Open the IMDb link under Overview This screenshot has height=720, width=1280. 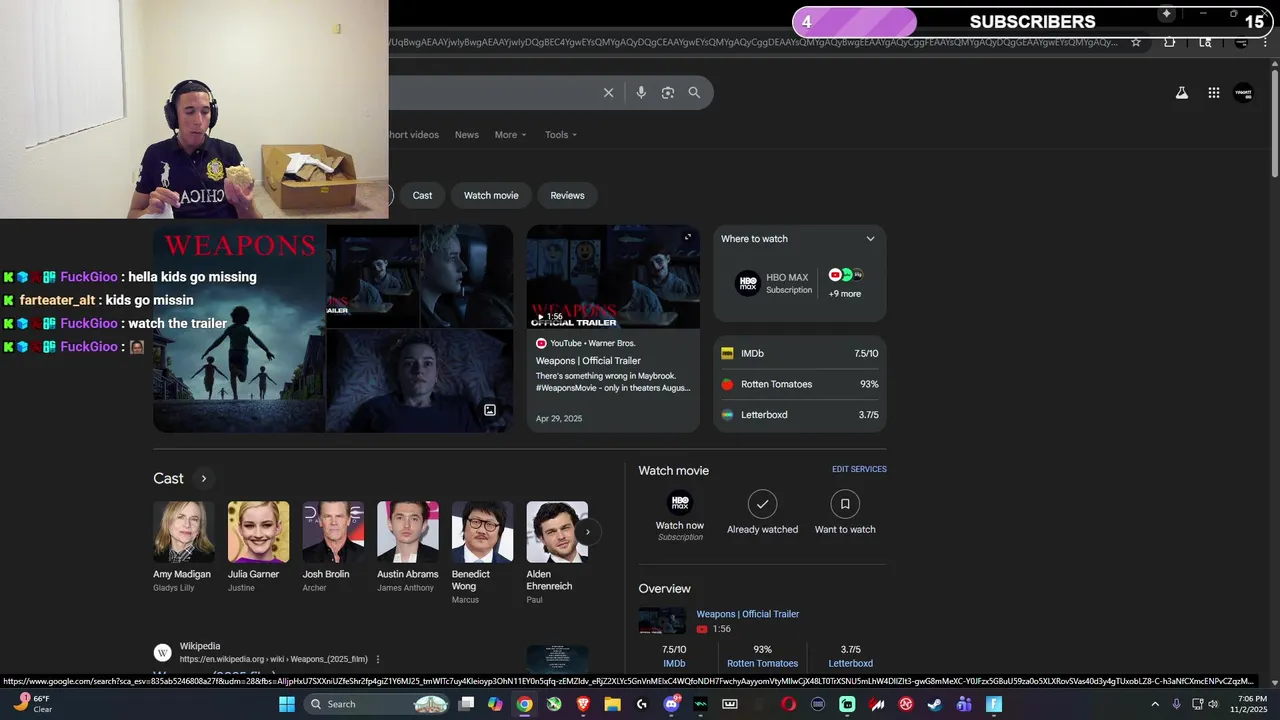(x=674, y=663)
